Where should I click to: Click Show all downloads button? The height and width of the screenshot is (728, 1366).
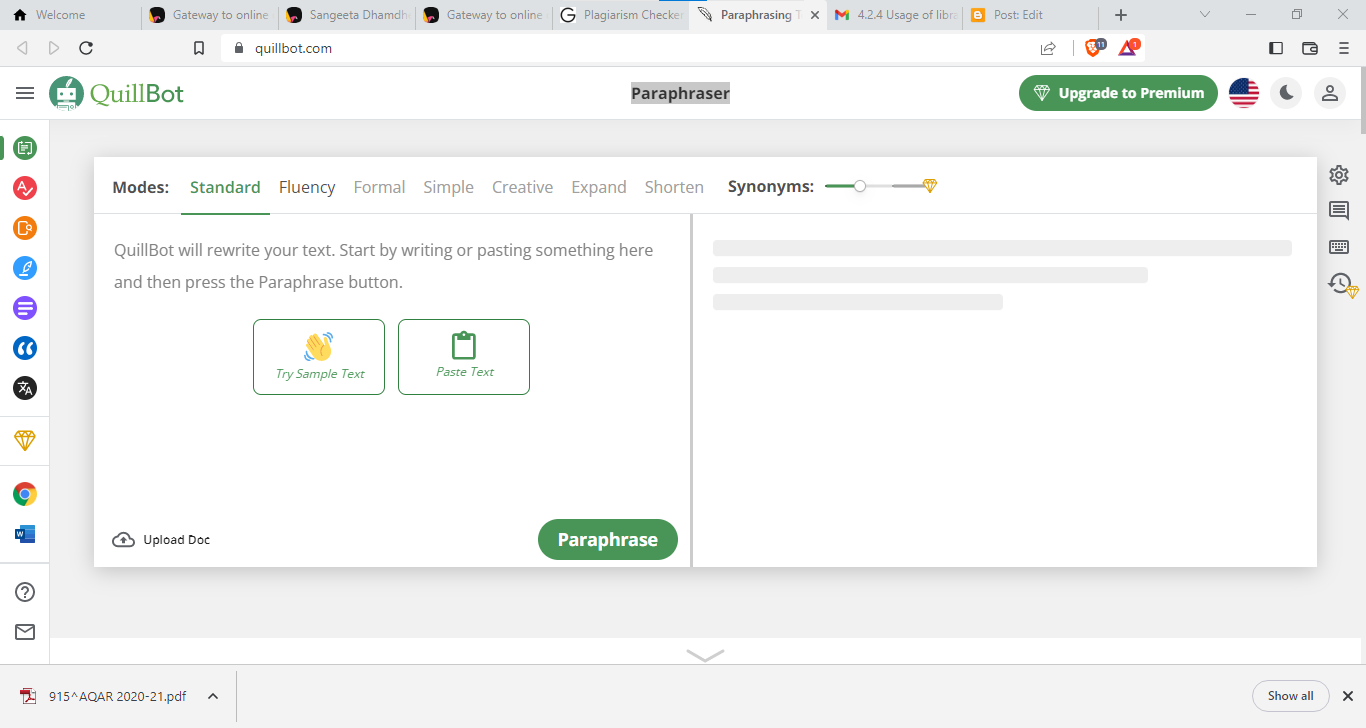[x=1290, y=696]
